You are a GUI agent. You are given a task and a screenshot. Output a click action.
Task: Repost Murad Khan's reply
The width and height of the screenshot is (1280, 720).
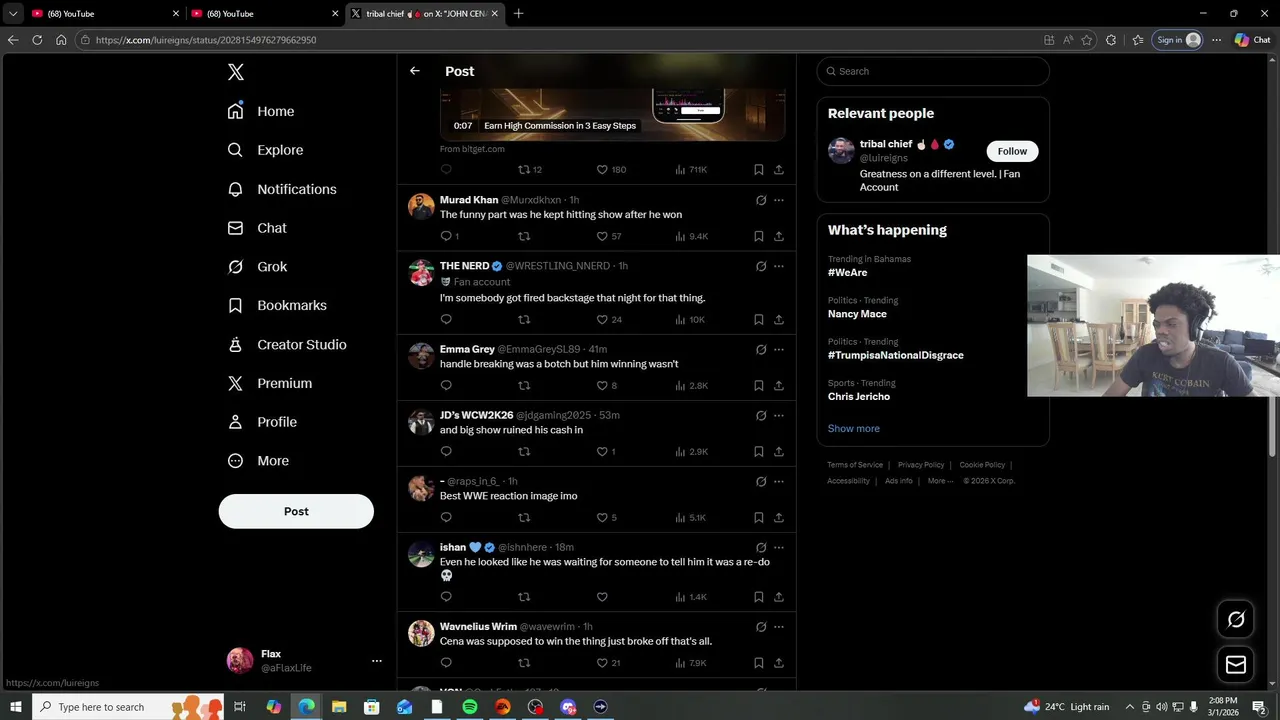(524, 236)
